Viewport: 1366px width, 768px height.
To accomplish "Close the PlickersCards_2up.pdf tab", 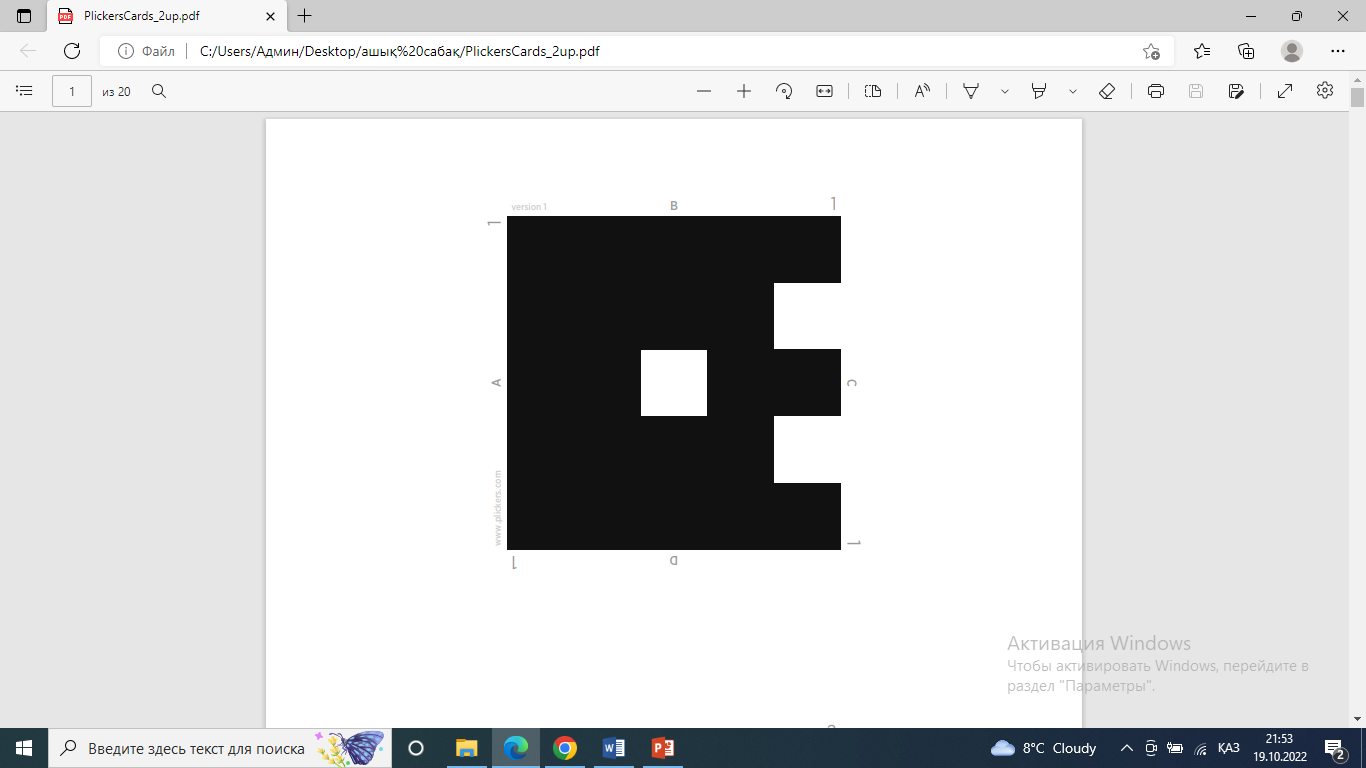I will (x=270, y=16).
